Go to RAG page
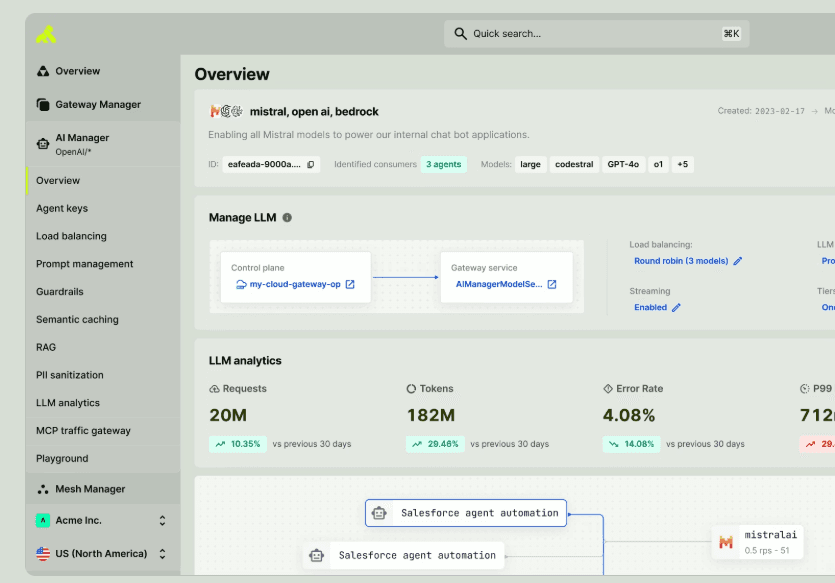 tap(103, 347)
